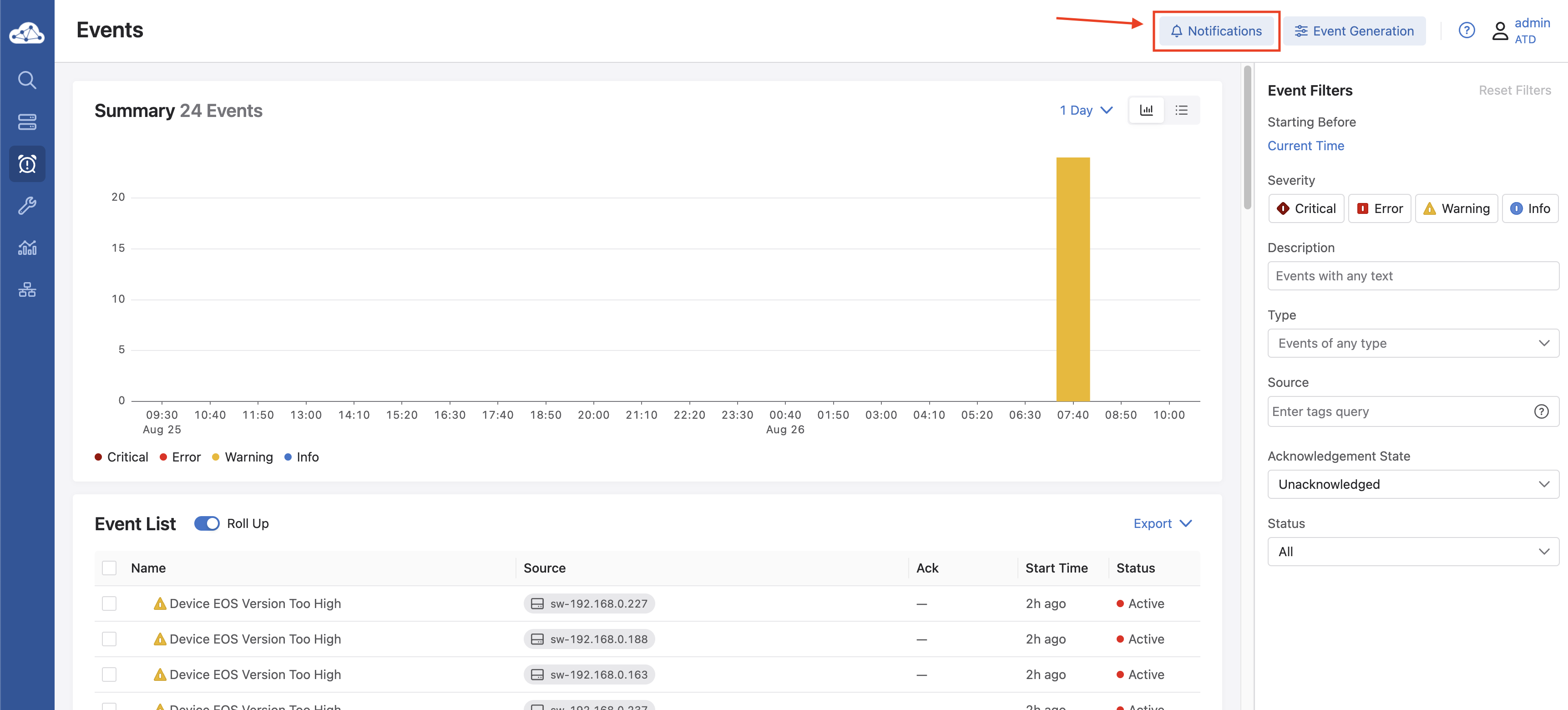Viewport: 1568px width, 710px height.
Task: Select the Events alarm sidebar icon
Action: coord(27,164)
